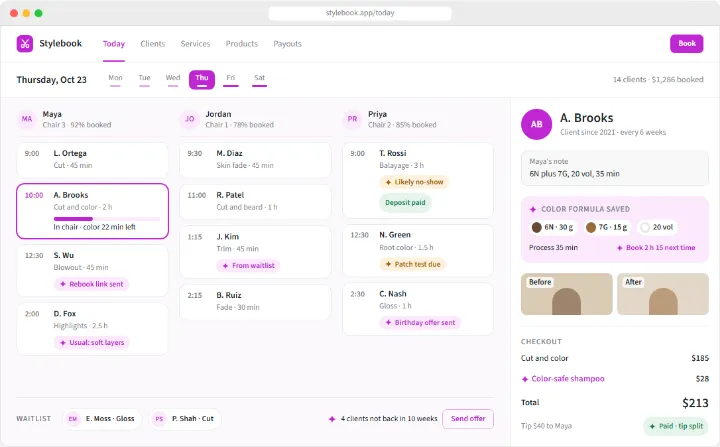720x447 pixels.
Task: Click the 14 clients · $1,286 booked summary
Action: coord(658,79)
